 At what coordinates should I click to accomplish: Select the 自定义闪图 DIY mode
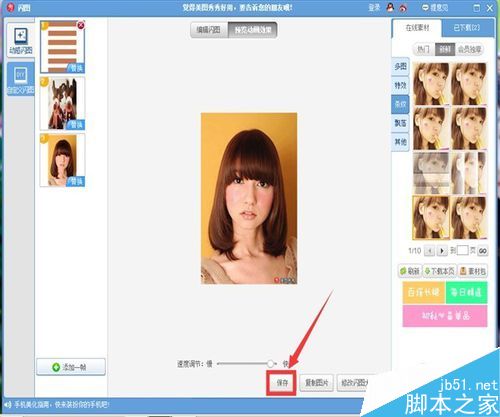tap(20, 79)
